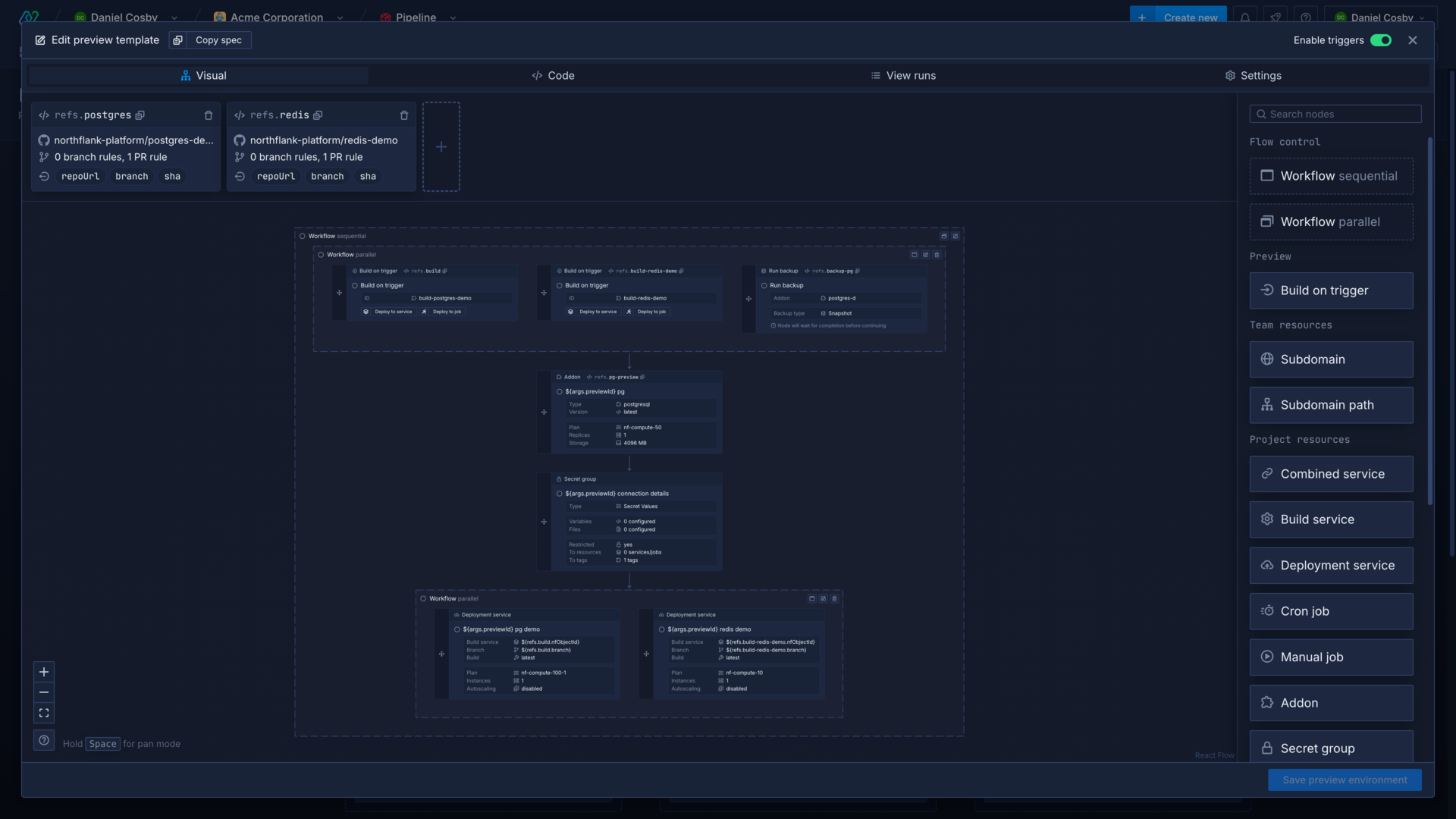
Task: Add a Combined service node from palette
Action: tap(1331, 474)
